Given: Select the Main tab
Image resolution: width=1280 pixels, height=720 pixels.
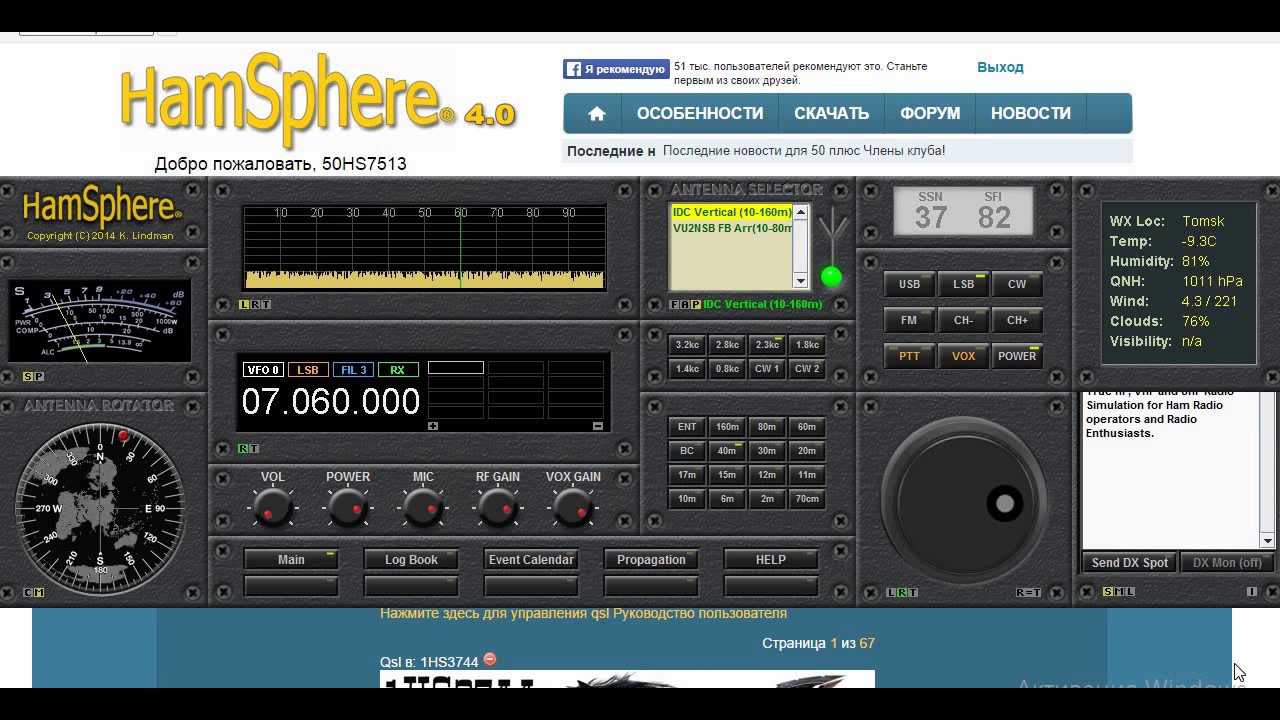Looking at the screenshot, I should 291,560.
